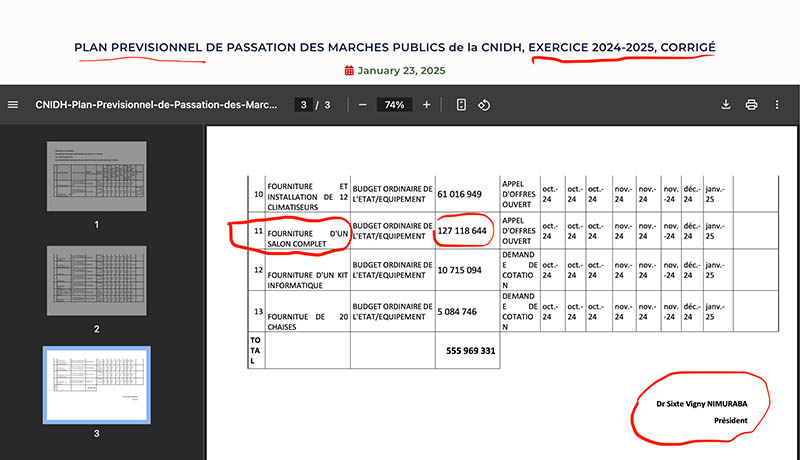Click total page count 3 in toolbar
This screenshot has height=460, width=800.
(327, 105)
